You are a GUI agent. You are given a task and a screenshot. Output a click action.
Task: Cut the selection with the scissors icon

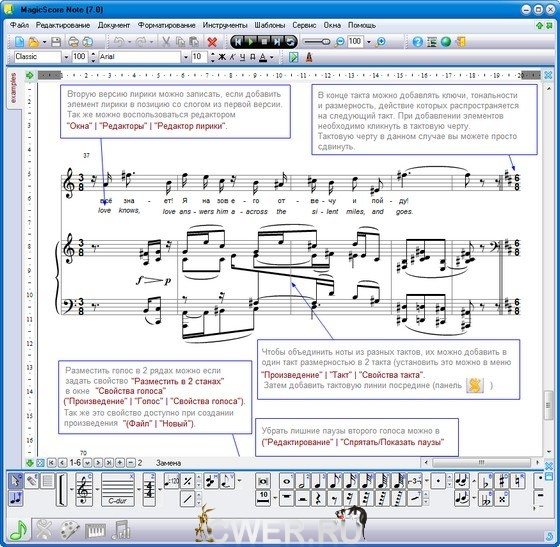coord(165,42)
